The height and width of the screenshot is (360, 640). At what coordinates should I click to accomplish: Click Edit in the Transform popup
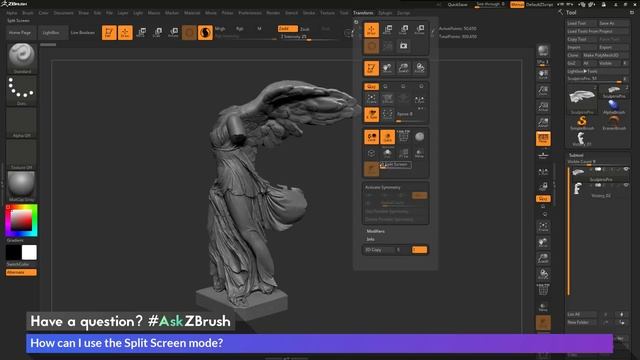pyautogui.click(x=371, y=68)
